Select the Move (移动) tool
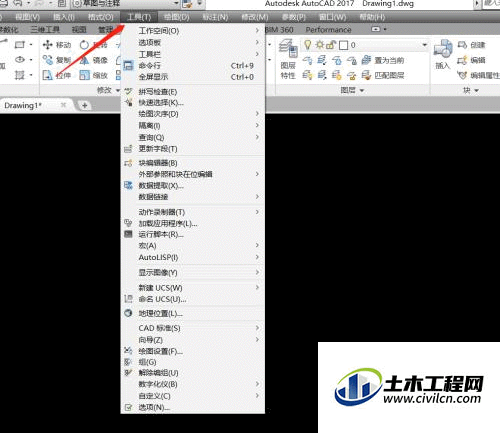The image size is (500, 433). [x=57, y=45]
